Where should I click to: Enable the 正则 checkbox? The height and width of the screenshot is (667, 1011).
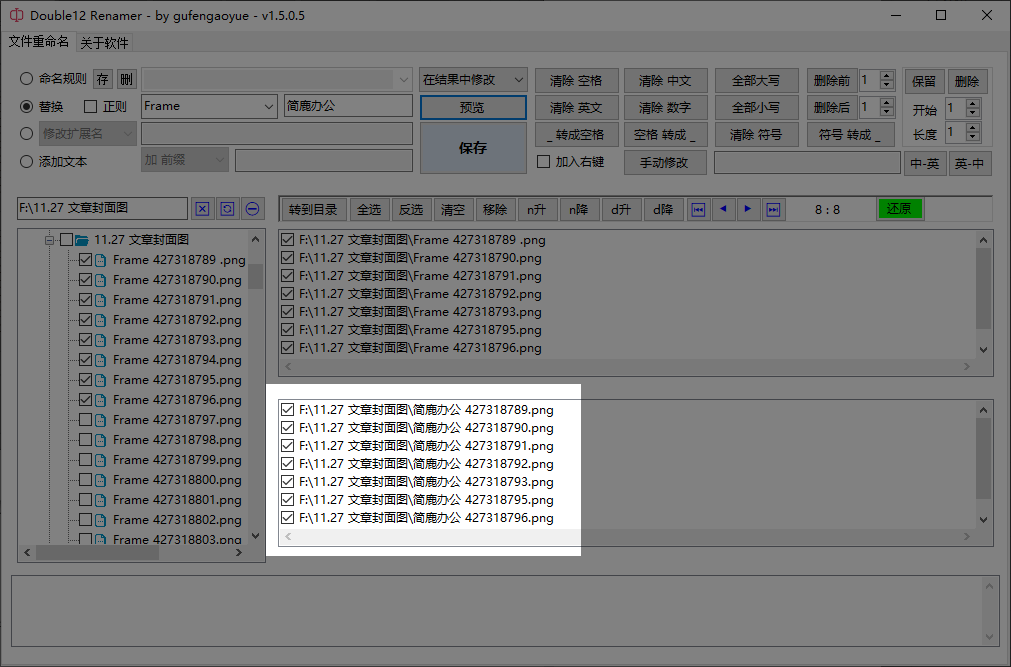pos(91,106)
